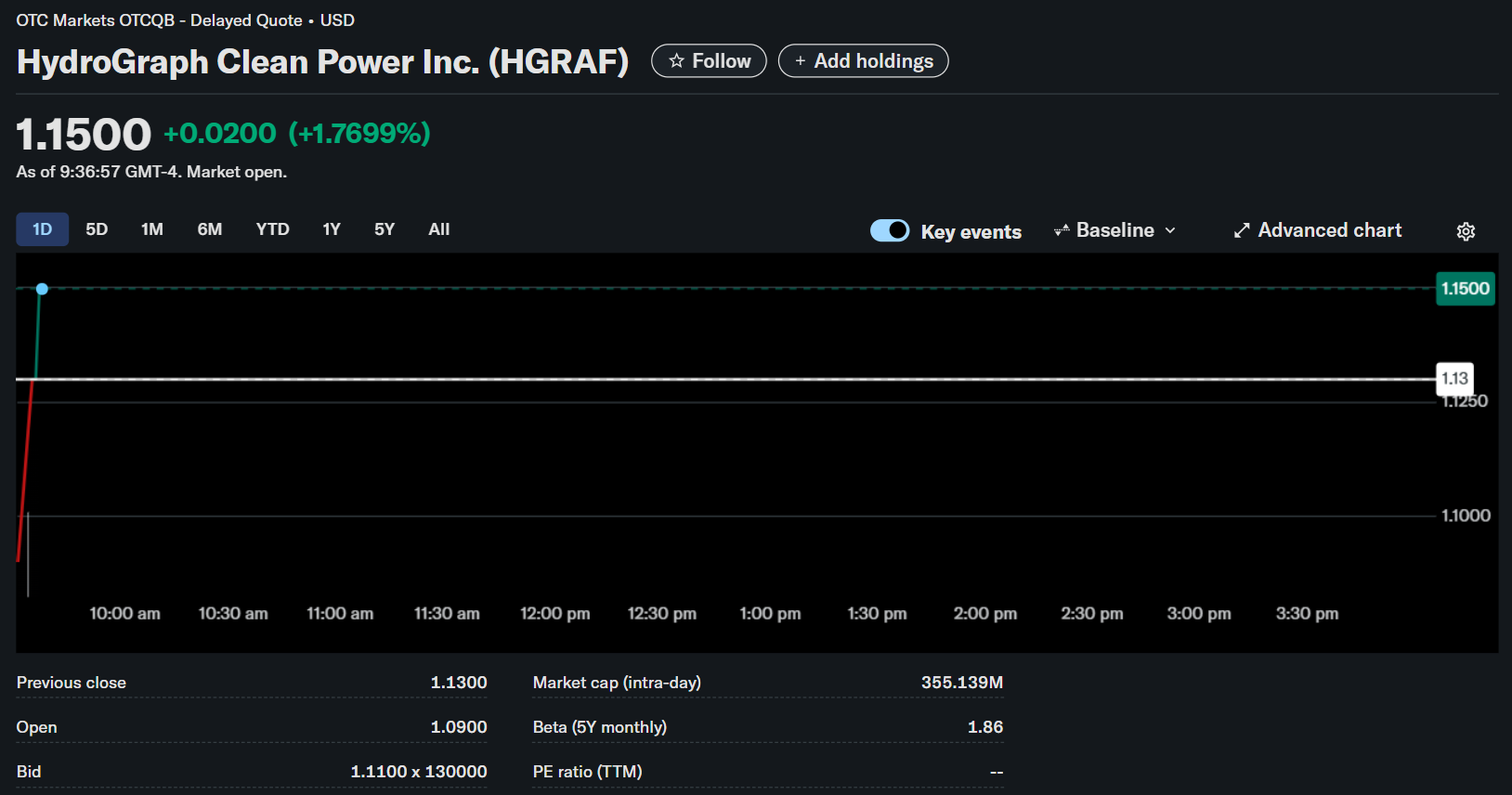Select the 1M chart range
The width and height of the screenshot is (1512, 795).
pos(152,229)
